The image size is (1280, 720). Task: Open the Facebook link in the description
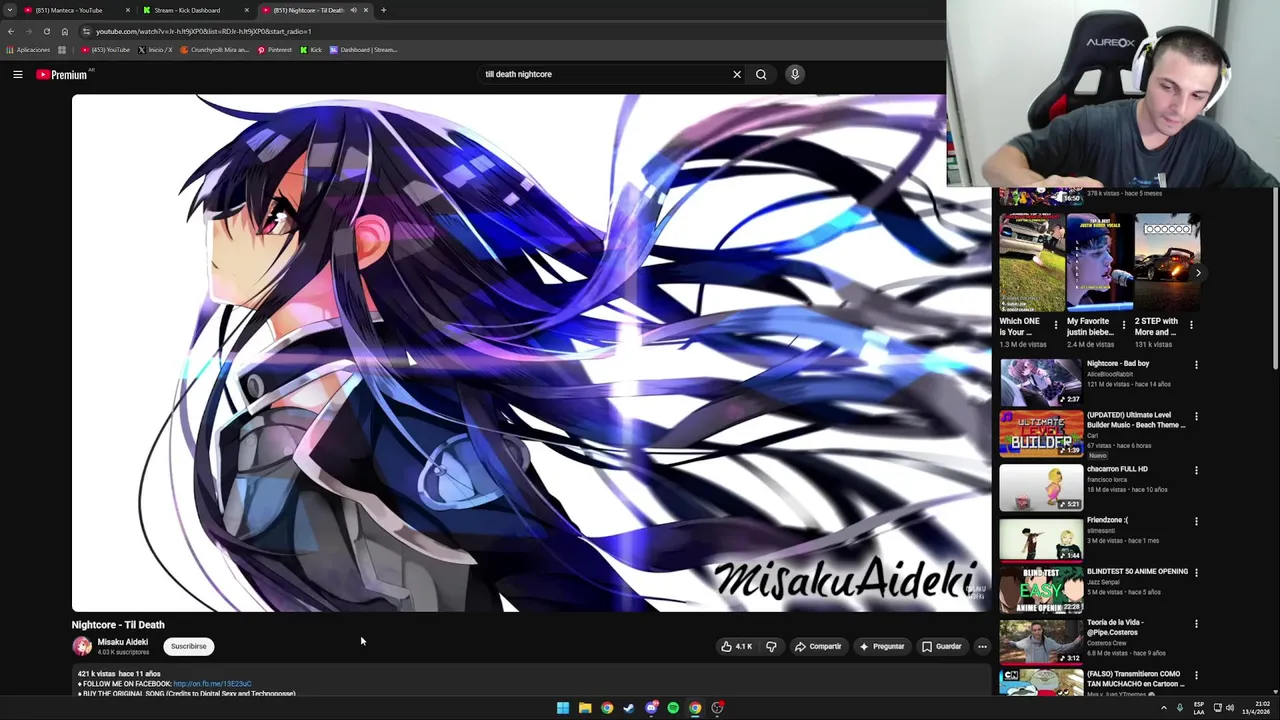click(x=212, y=684)
